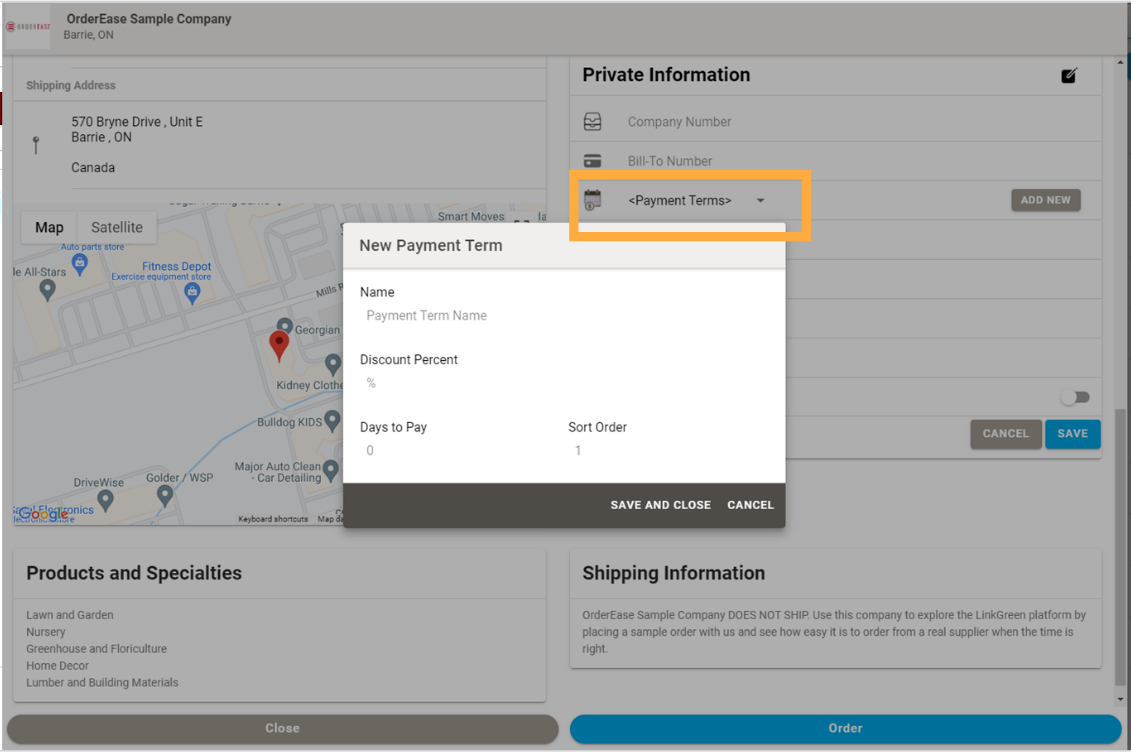Click the Discount Percent input field

tap(450, 383)
